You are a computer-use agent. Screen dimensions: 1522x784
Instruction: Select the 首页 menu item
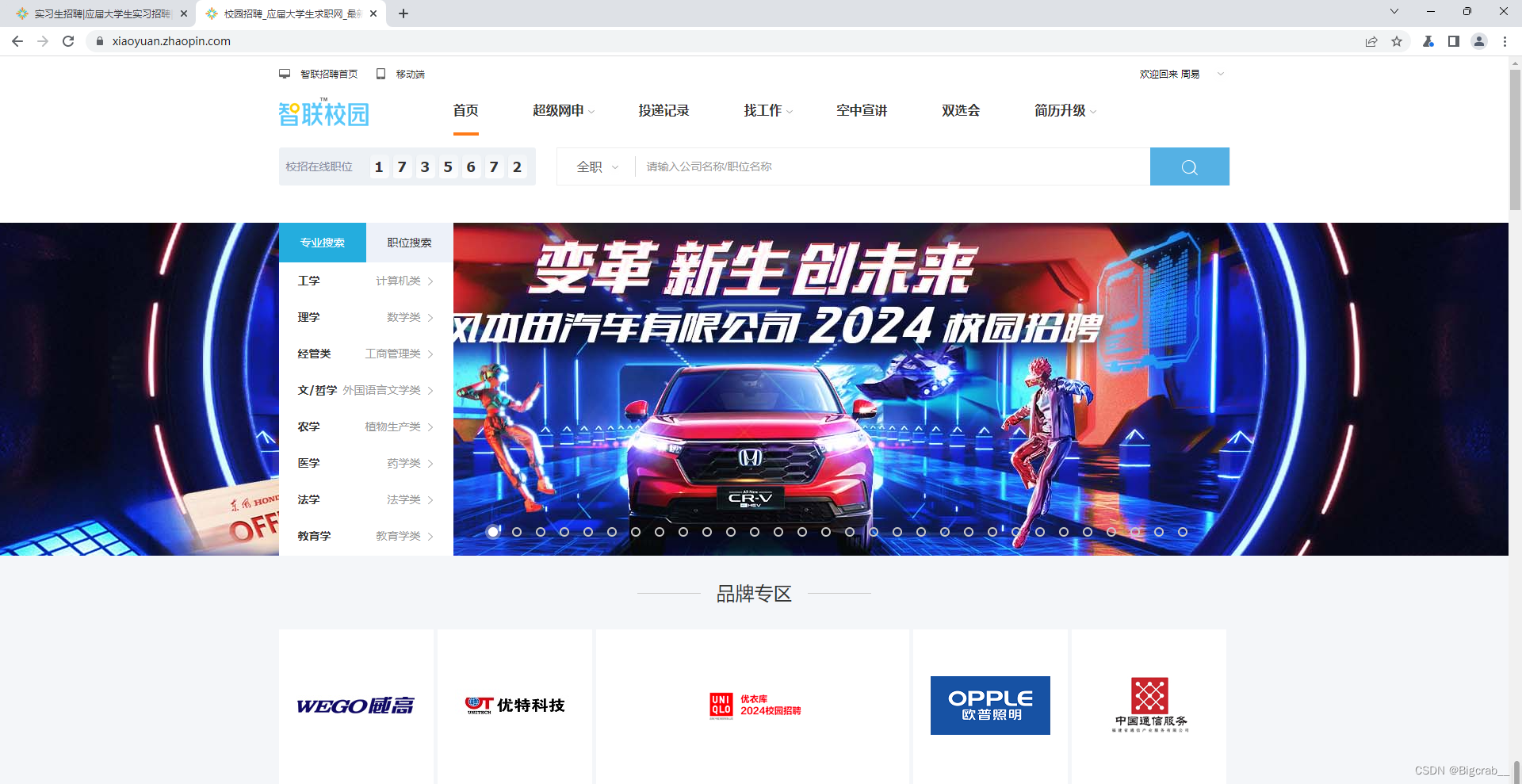pyautogui.click(x=465, y=111)
